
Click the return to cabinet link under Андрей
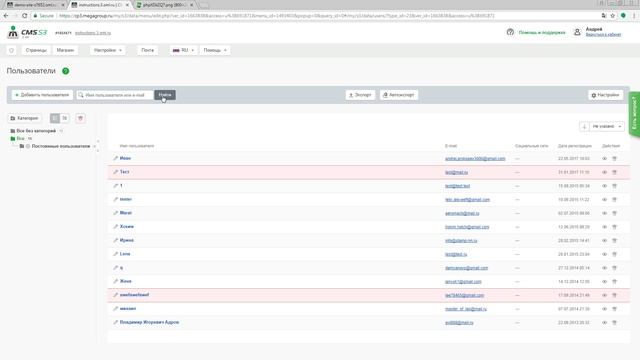pyautogui.click(x=603, y=35)
